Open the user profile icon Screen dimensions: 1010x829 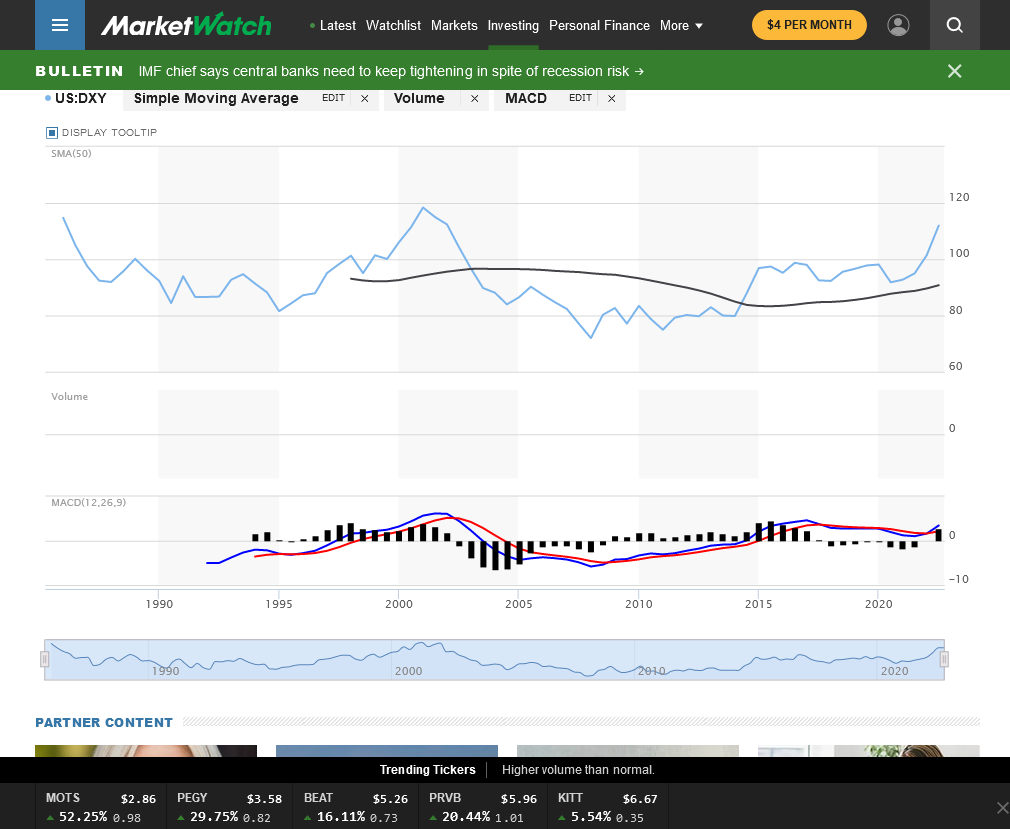(898, 25)
